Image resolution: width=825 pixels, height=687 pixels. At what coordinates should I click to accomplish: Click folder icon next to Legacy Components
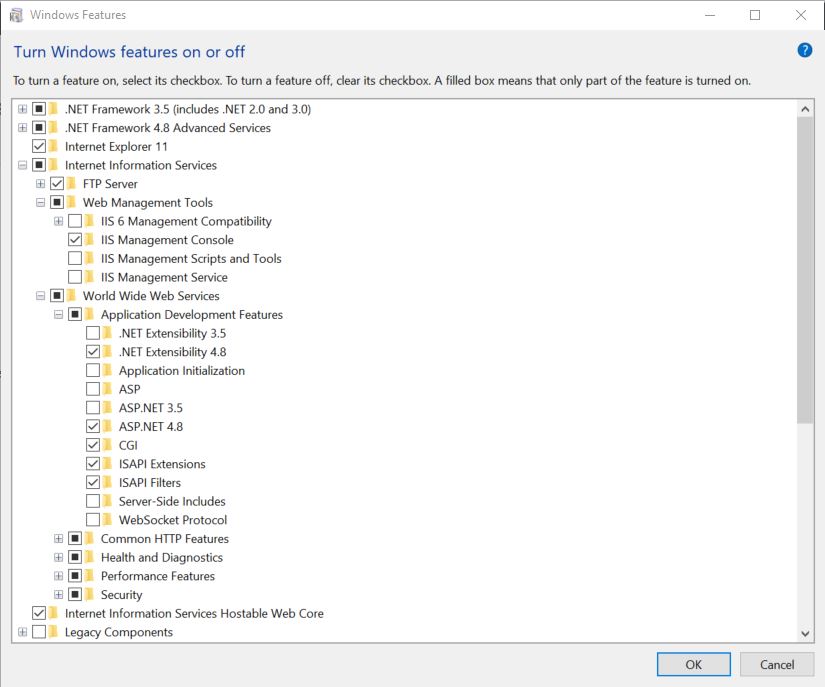[54, 632]
